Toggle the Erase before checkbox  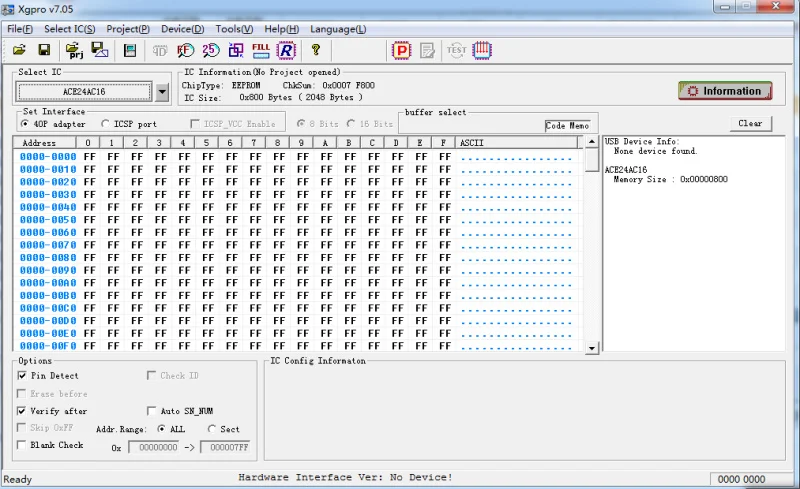tap(21, 394)
